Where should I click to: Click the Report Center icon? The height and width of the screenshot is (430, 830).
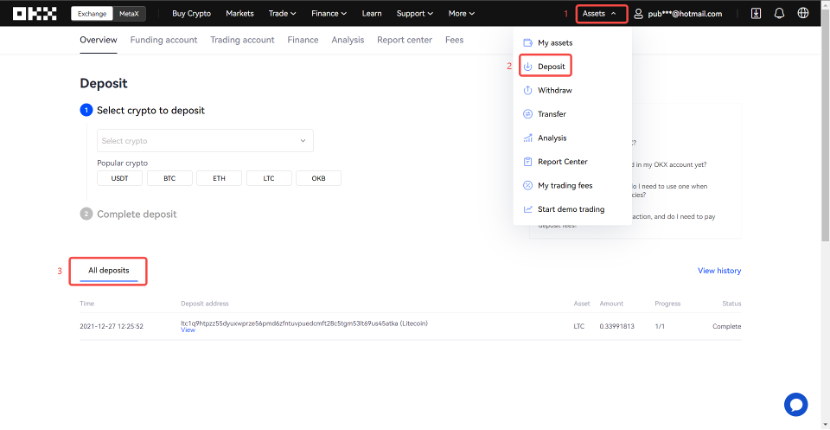[527, 162]
